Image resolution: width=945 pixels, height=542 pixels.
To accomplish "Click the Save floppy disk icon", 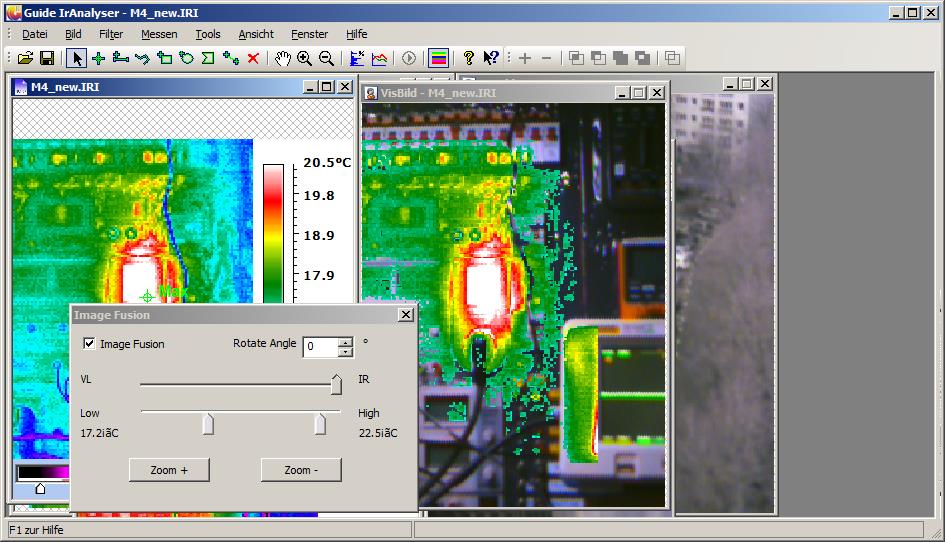I will [46, 58].
